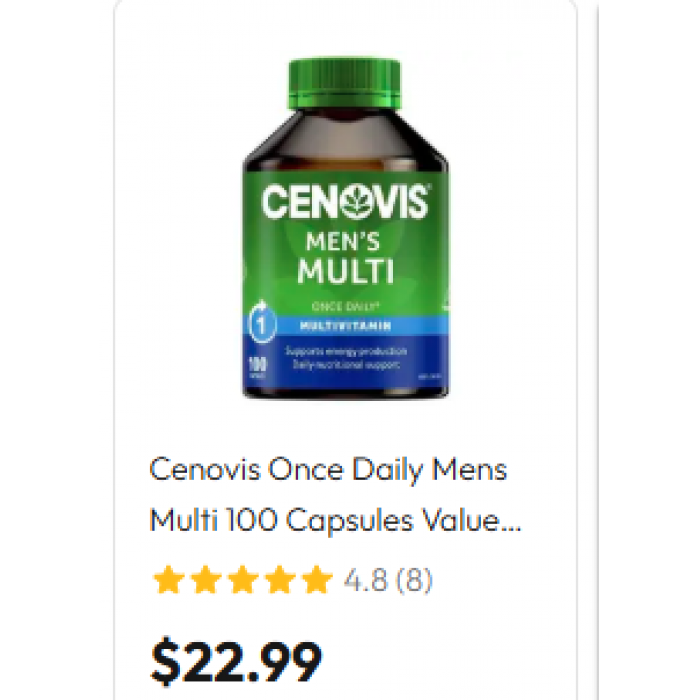Image resolution: width=700 pixels, height=700 pixels.
Task: Click the second yellow rating star
Action: [x=206, y=580]
